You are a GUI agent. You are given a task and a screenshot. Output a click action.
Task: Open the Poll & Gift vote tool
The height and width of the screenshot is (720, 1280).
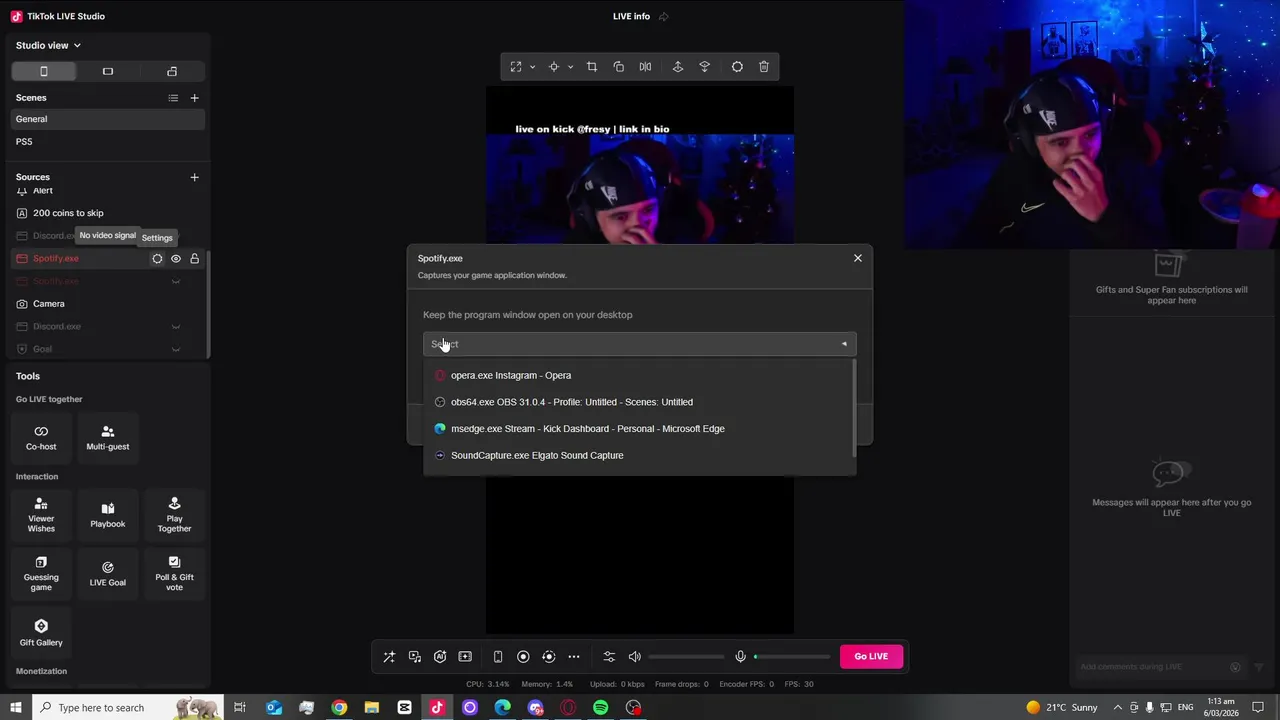click(174, 574)
